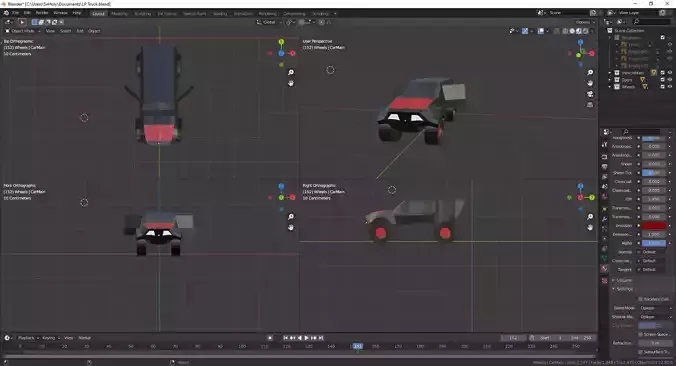This screenshot has height=366, width=676.
Task: Click pan hand icon in bottom-left orthographic viewport
Action: (291, 227)
